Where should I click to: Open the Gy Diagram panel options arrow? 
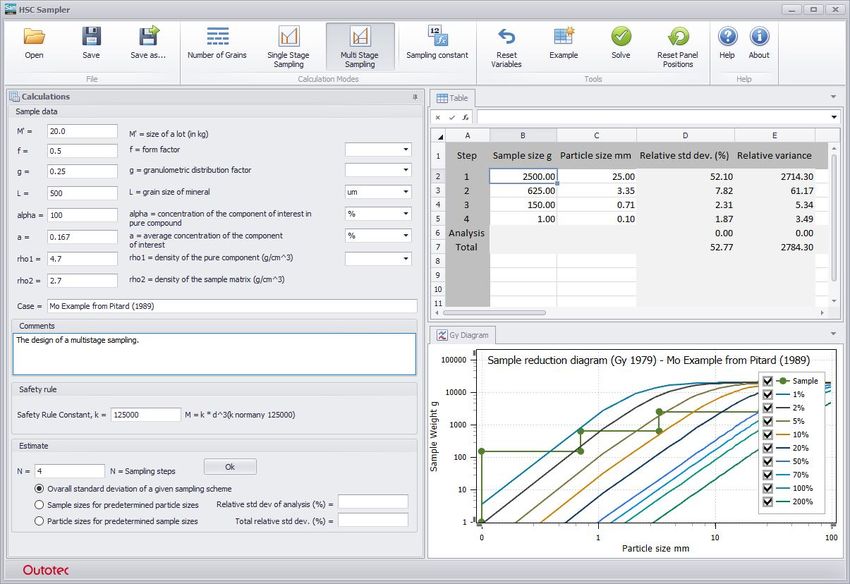pos(833,334)
